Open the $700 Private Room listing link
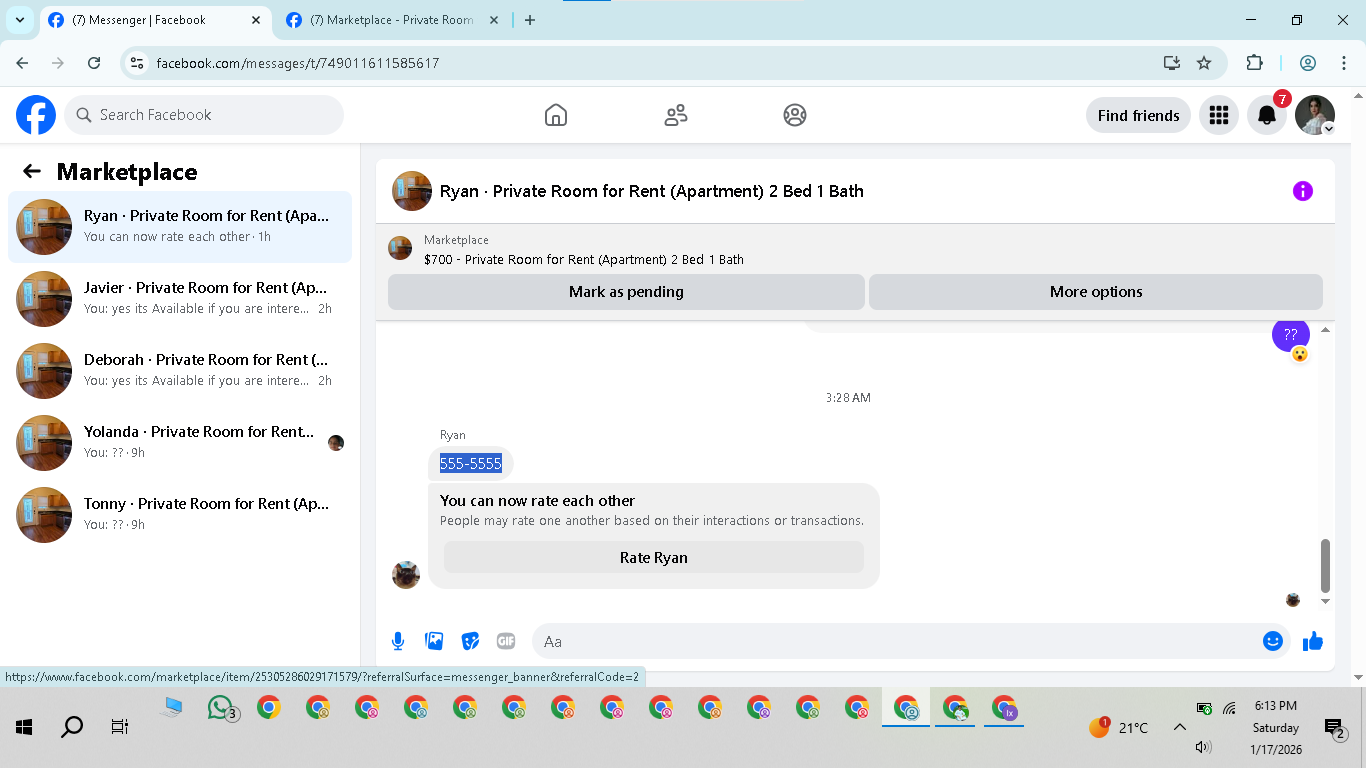 (x=584, y=259)
